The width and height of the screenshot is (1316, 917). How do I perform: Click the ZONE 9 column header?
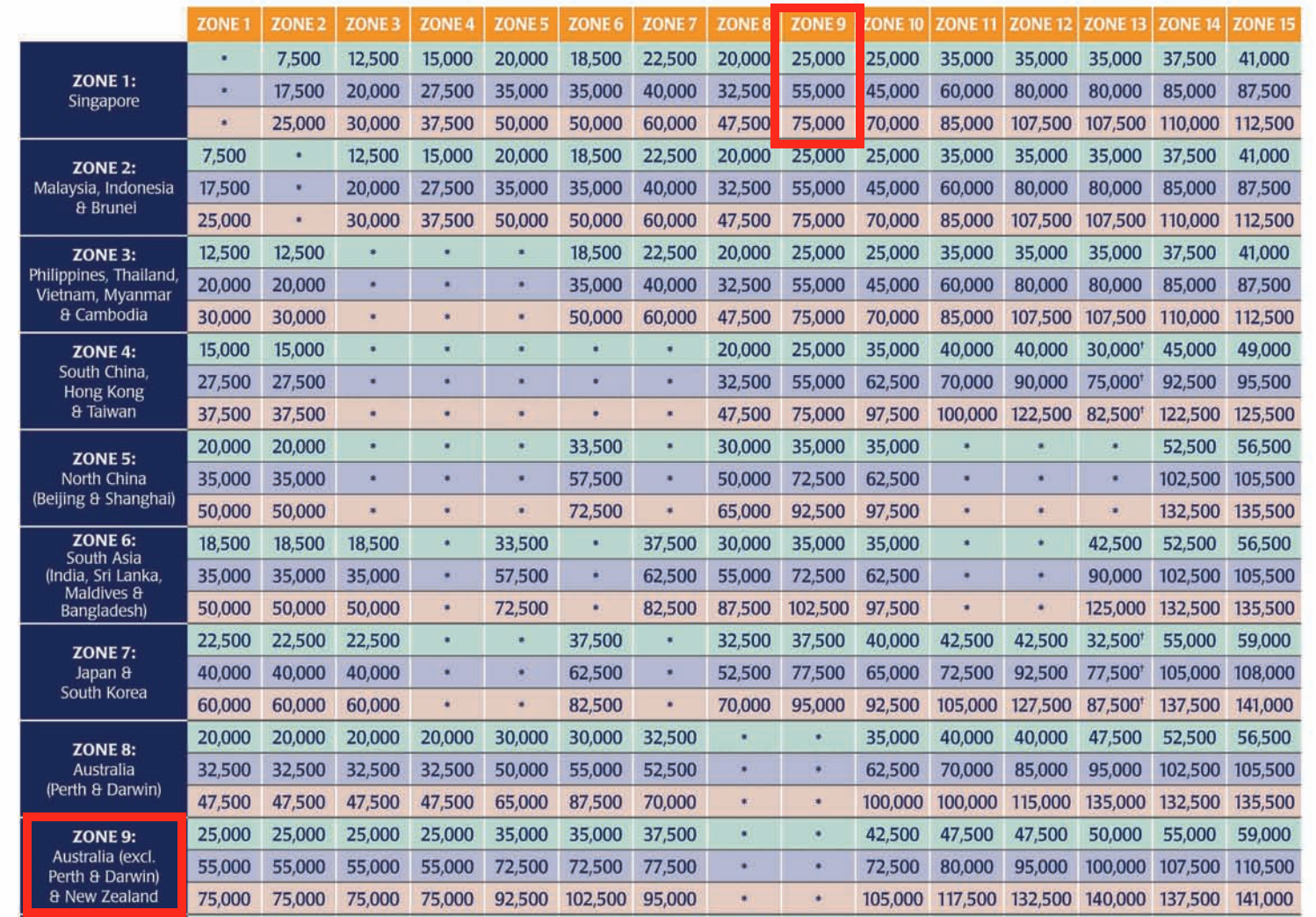click(x=817, y=24)
